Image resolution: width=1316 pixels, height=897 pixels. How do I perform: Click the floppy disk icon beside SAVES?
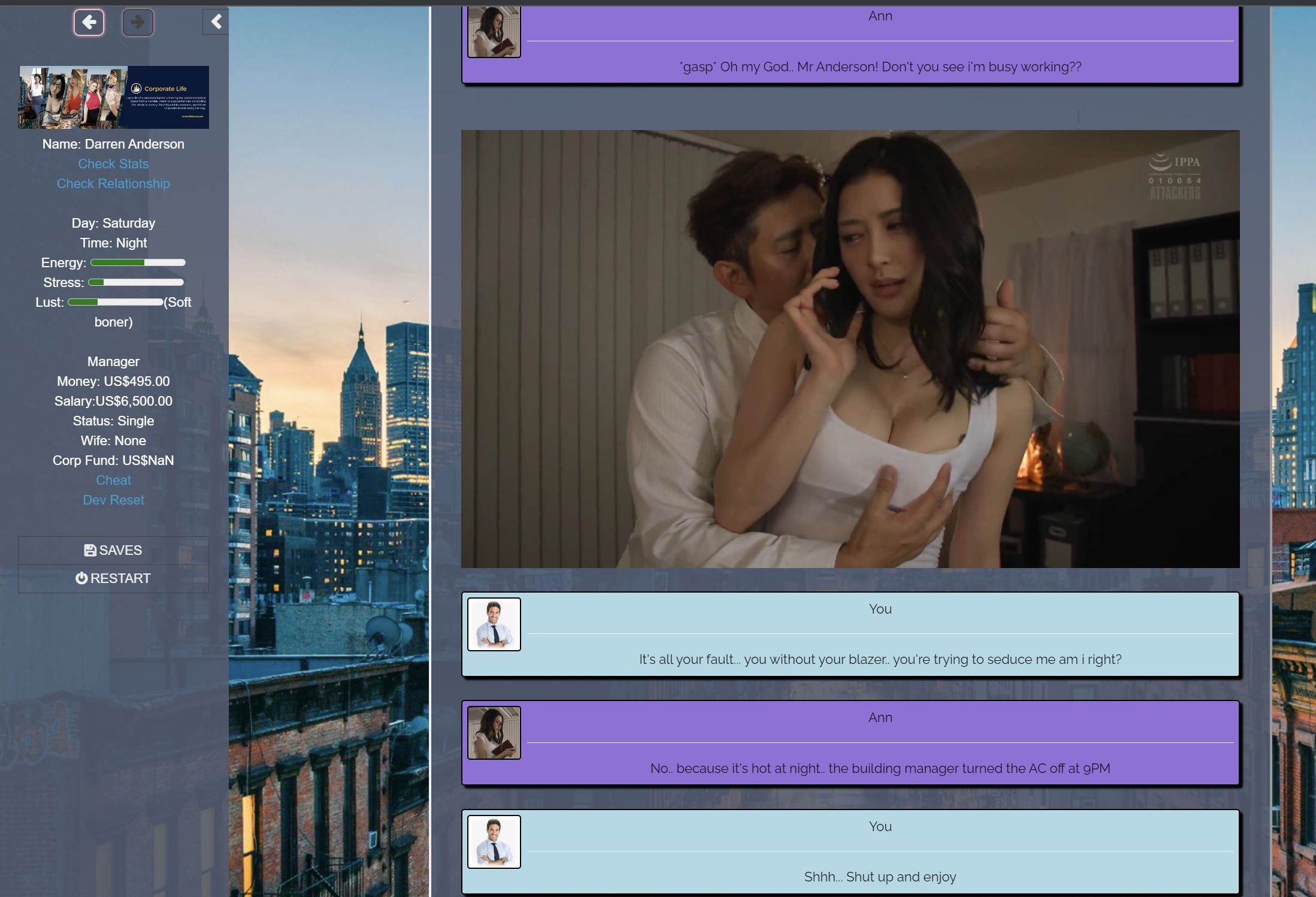[90, 550]
